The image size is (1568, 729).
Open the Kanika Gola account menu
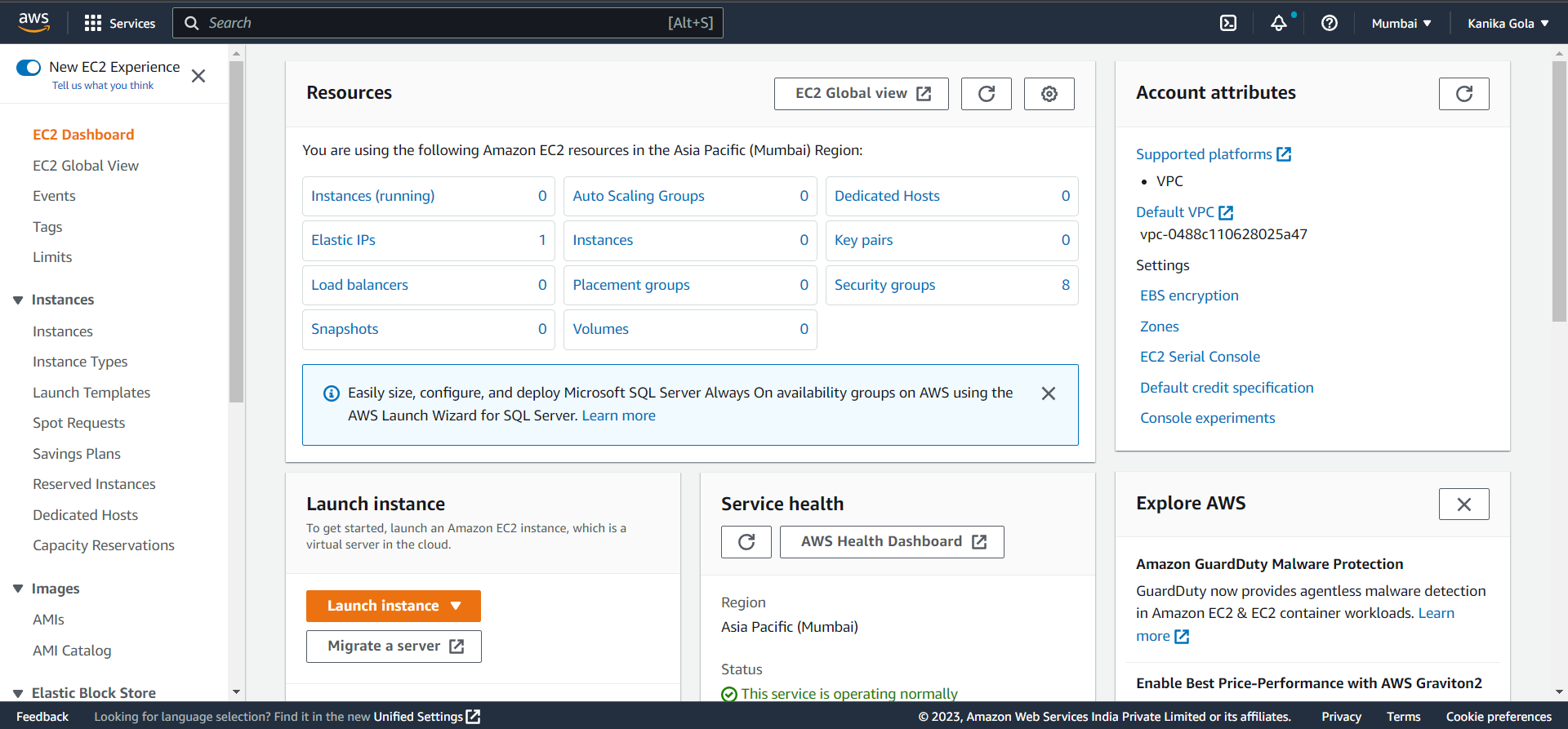(1508, 23)
